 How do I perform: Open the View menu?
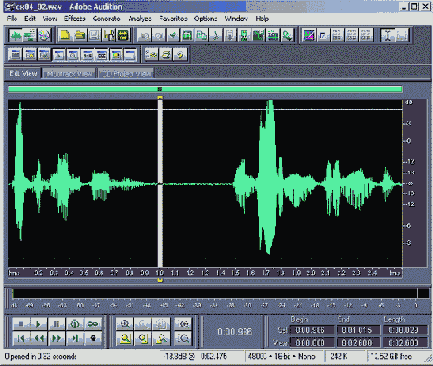[50, 19]
